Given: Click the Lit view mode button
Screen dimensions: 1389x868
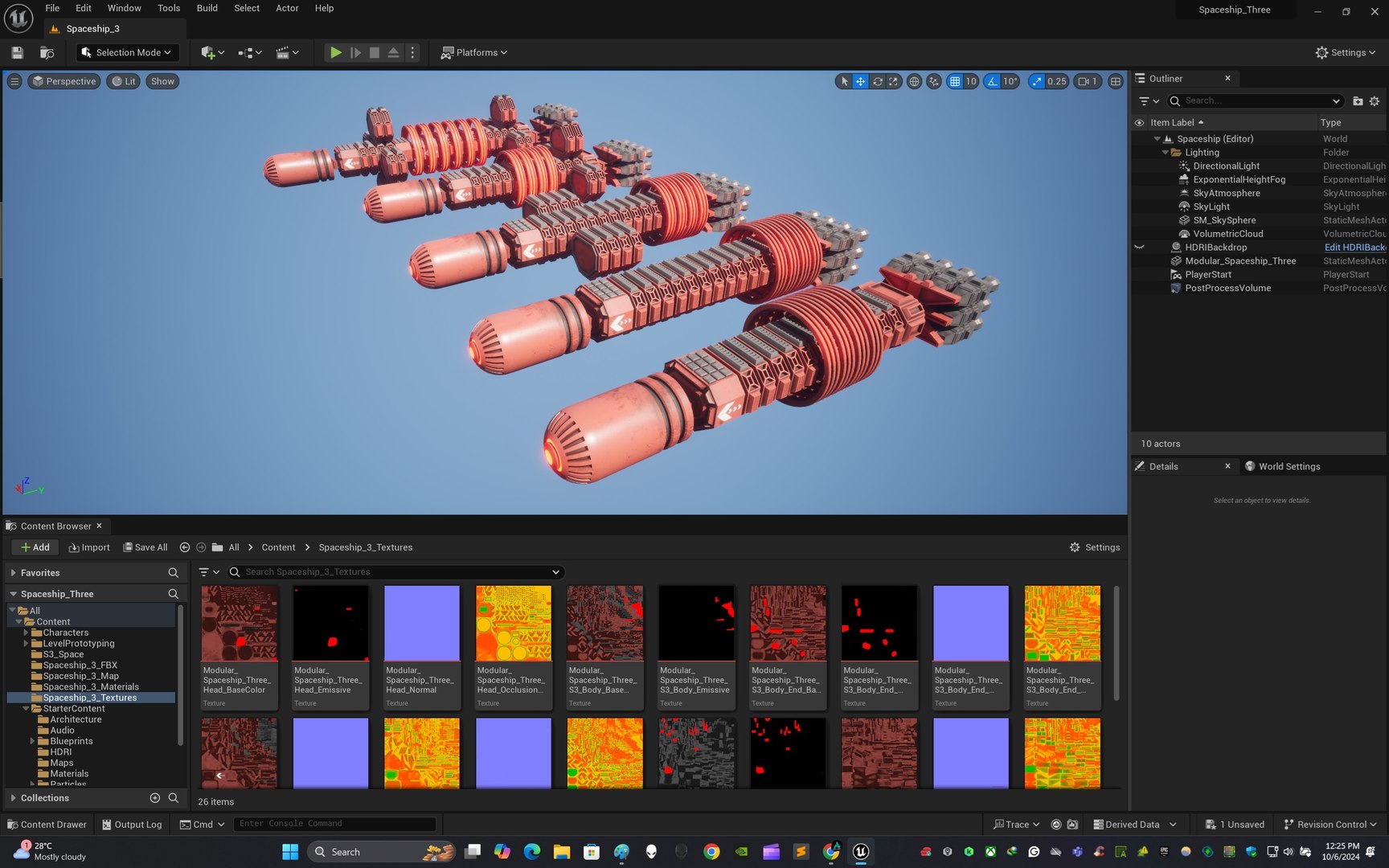Looking at the screenshot, I should click(124, 81).
